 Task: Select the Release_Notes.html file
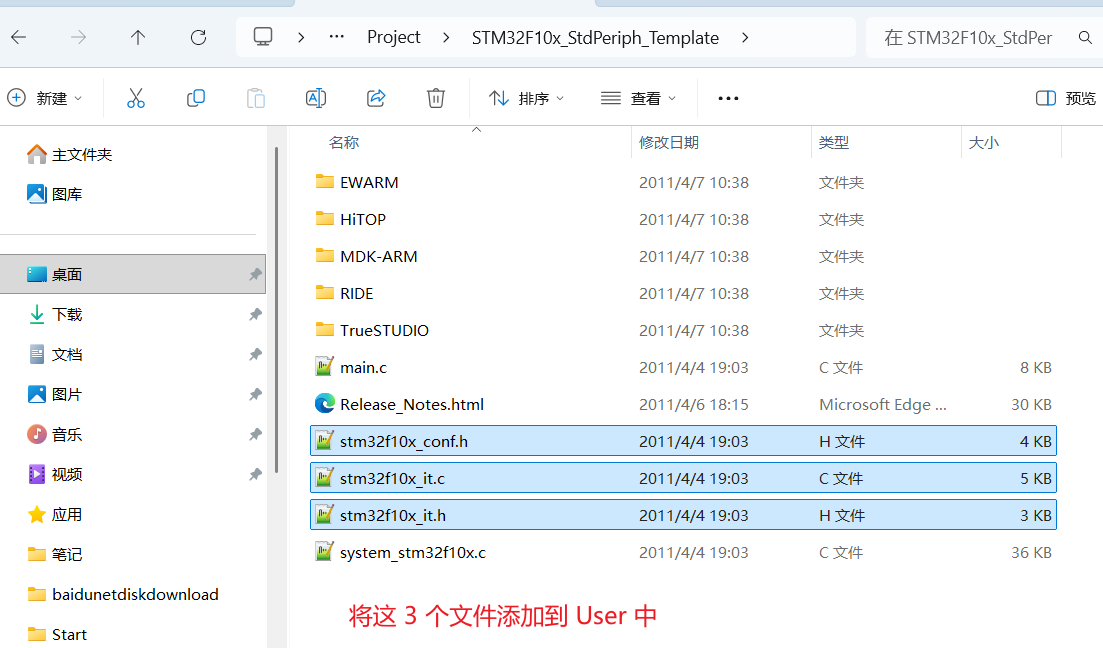coord(683,405)
